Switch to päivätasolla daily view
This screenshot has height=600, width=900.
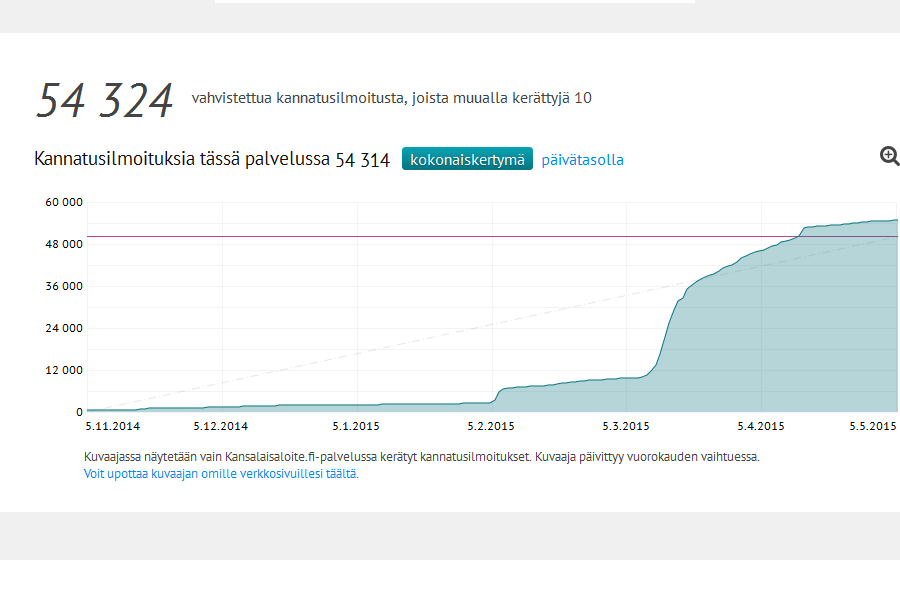(x=583, y=160)
